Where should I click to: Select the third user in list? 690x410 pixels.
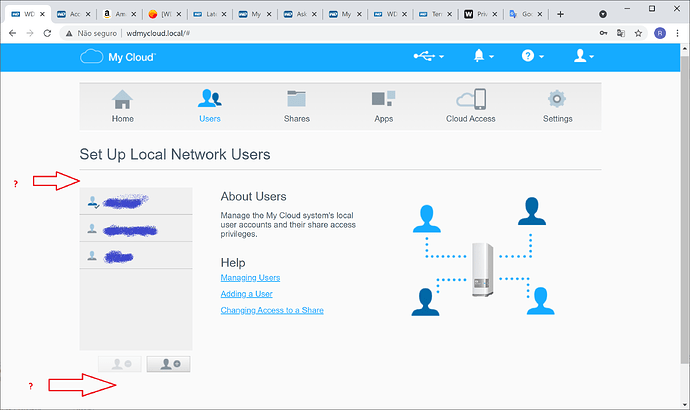pyautogui.click(x=136, y=255)
